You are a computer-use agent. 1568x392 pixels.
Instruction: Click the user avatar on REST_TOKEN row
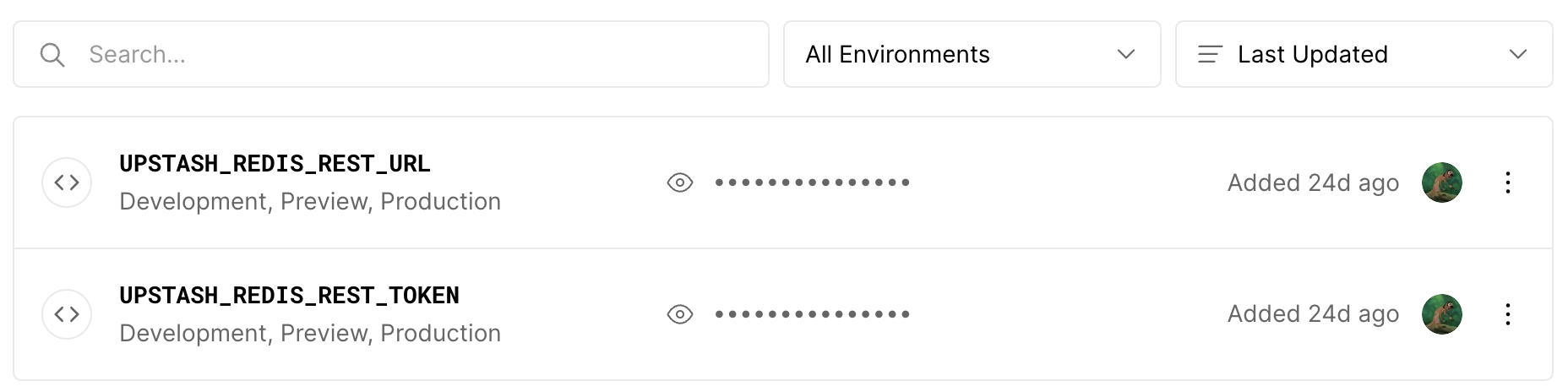1441,314
